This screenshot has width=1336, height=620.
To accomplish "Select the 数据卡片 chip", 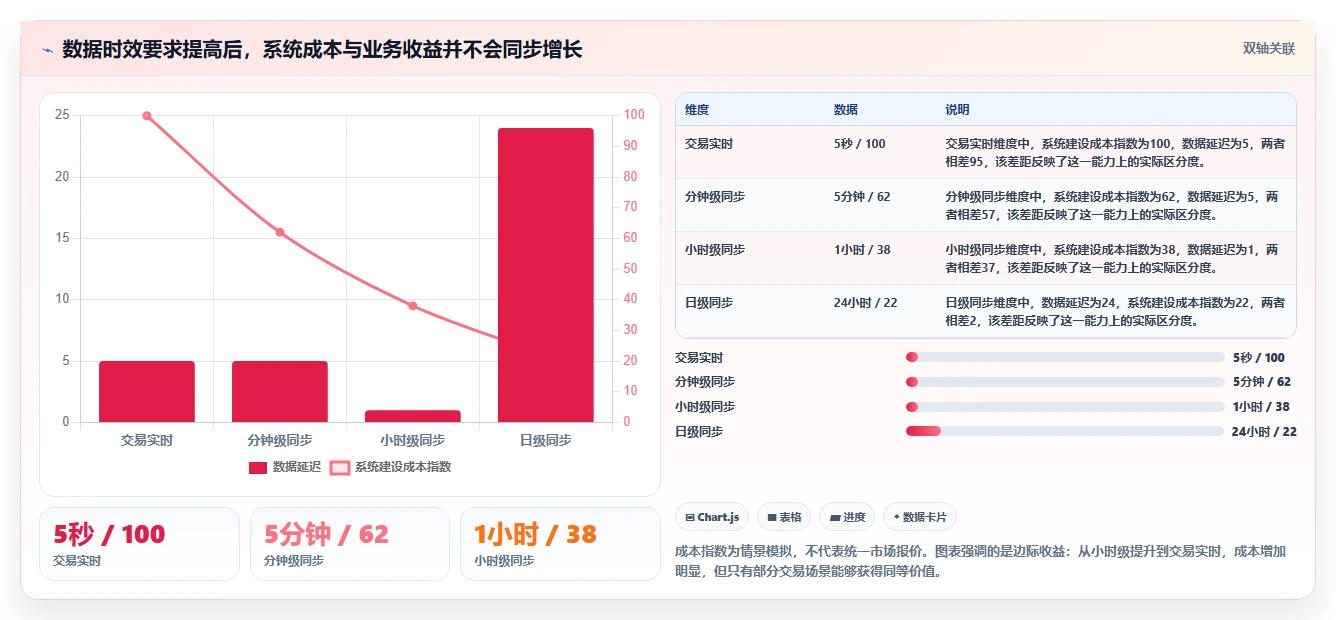I will pyautogui.click(x=919, y=517).
